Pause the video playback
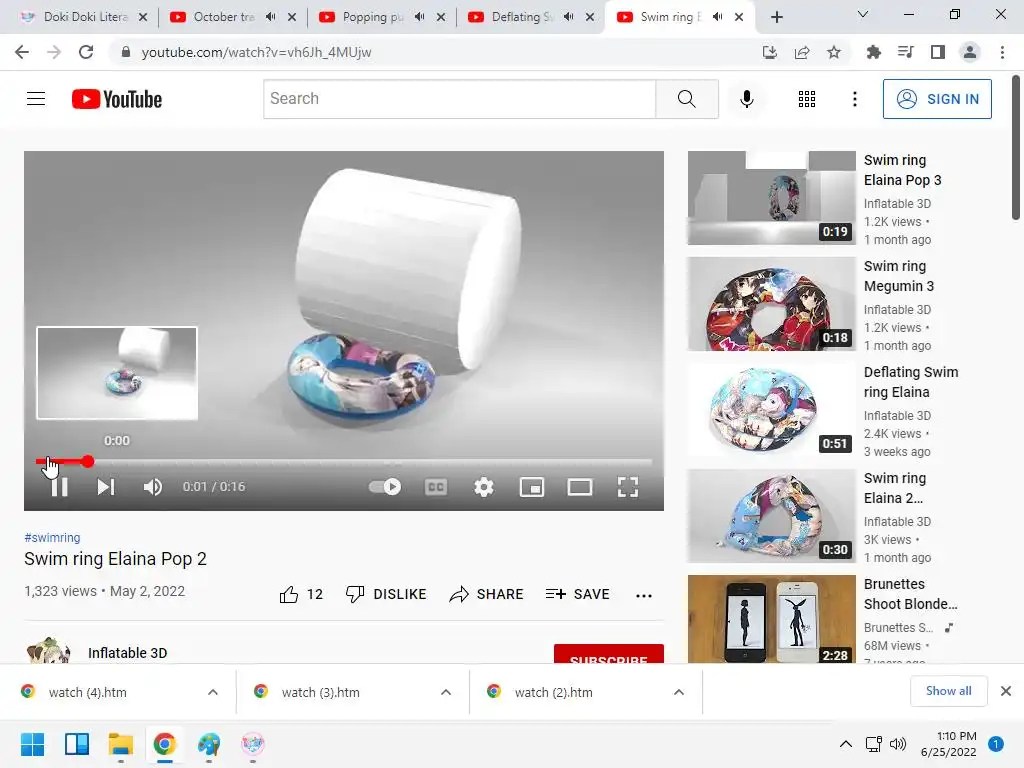Image resolution: width=1024 pixels, height=768 pixels. (59, 487)
